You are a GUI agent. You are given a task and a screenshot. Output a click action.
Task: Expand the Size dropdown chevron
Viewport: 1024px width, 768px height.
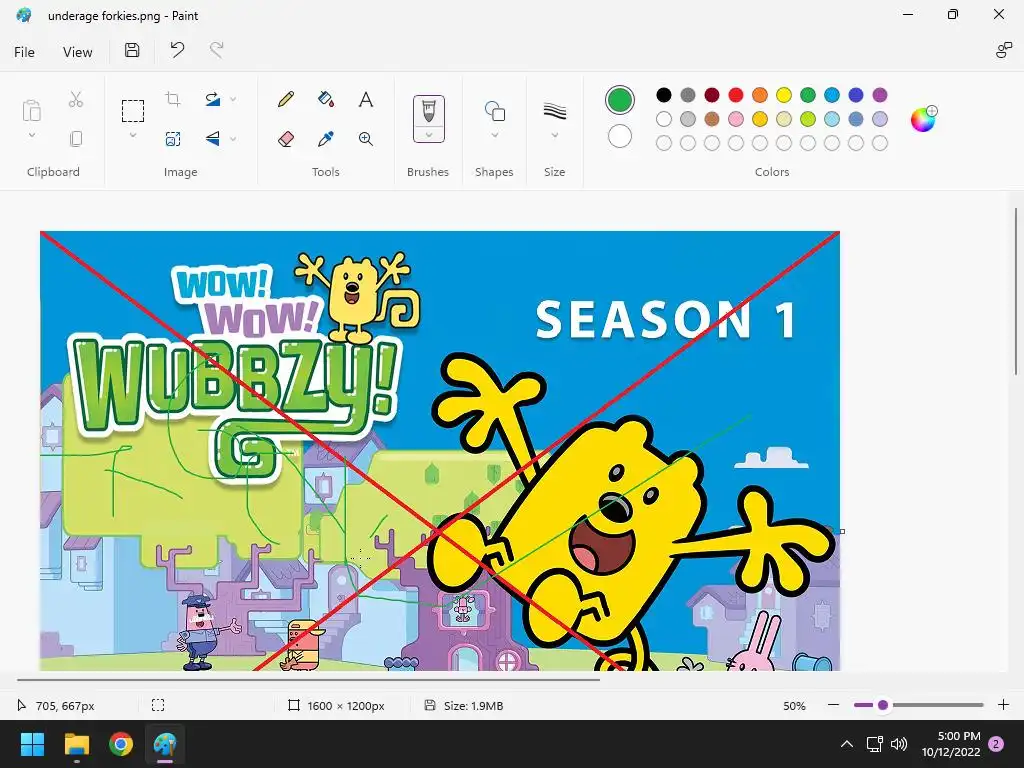554,135
